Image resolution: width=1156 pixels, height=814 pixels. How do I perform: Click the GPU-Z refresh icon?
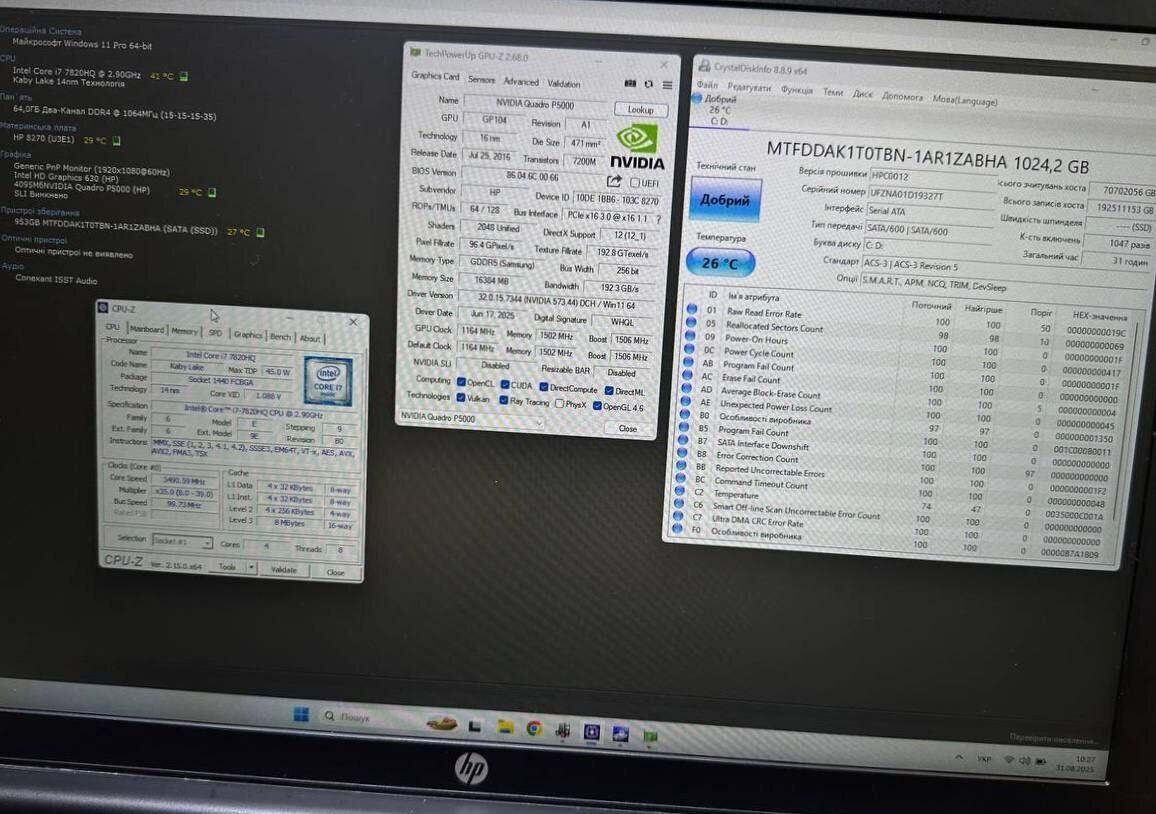point(649,85)
